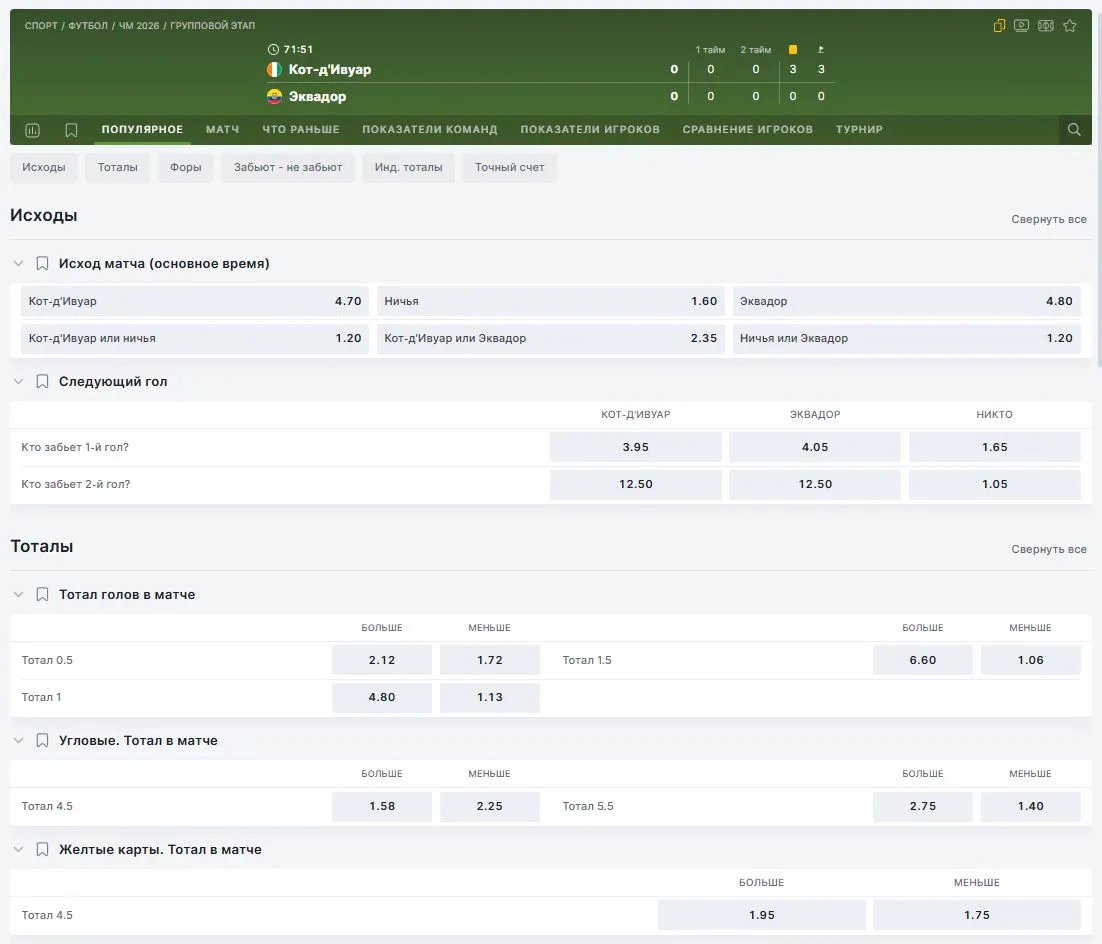Viewport: 1102px width, 944px height.
Task: Bookmark the Желтые карты. Тотал в матче market
Action: coord(42,850)
